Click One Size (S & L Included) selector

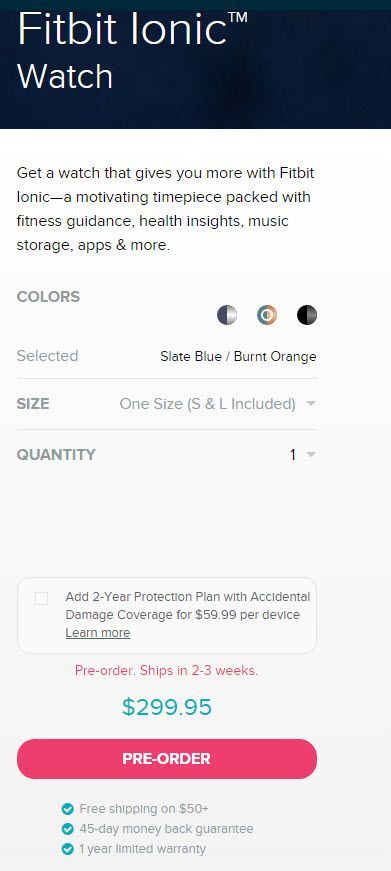click(x=208, y=404)
